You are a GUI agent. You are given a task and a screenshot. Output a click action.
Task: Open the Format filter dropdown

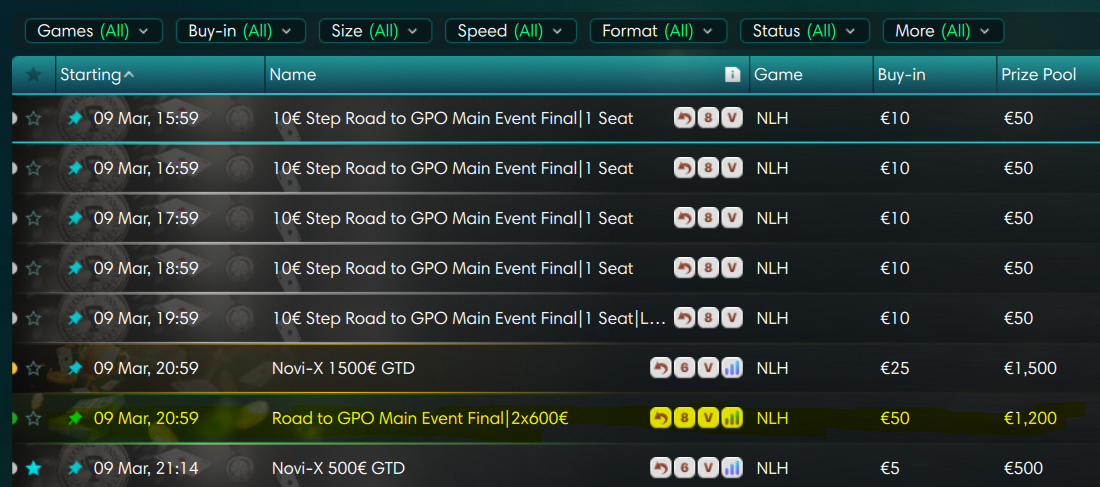point(657,31)
